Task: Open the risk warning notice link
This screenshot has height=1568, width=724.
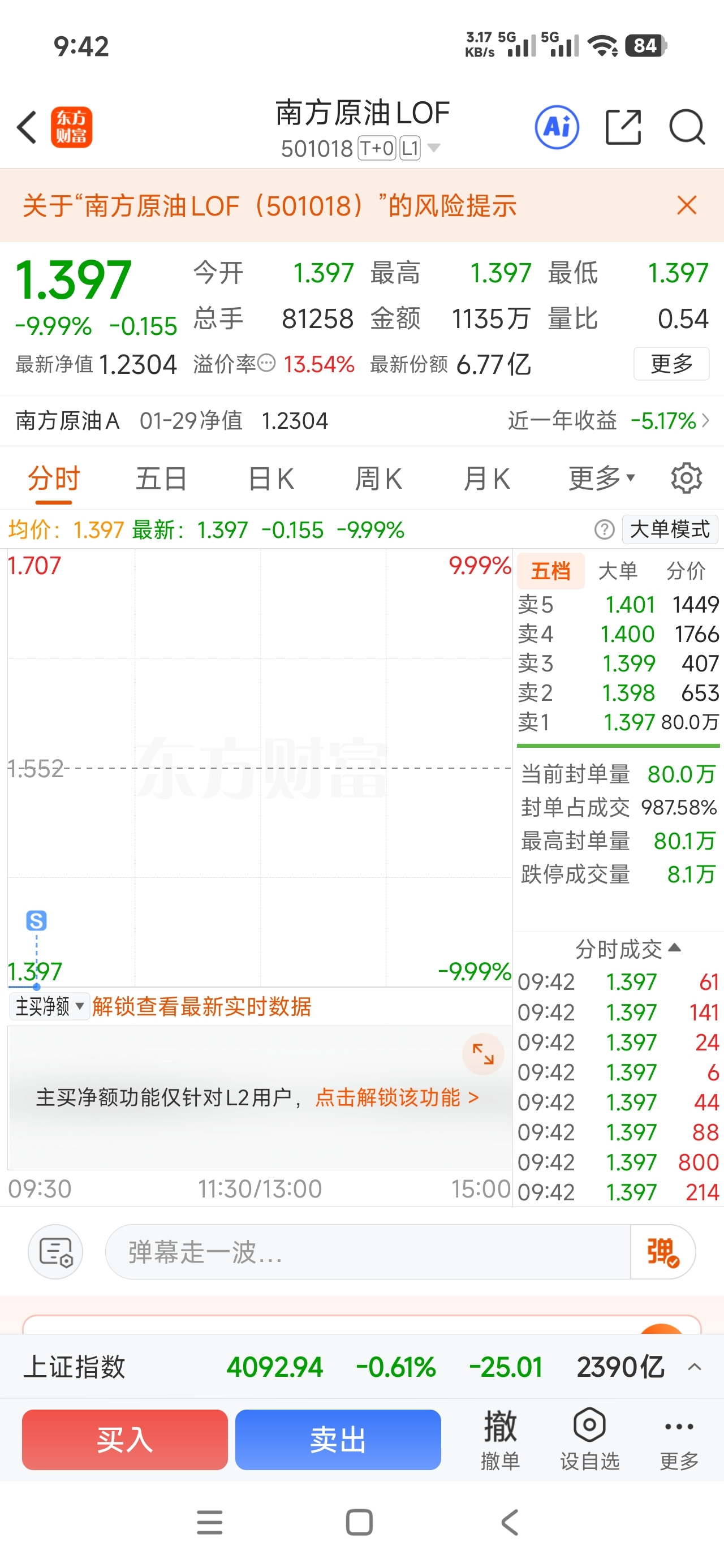Action: pos(269,206)
